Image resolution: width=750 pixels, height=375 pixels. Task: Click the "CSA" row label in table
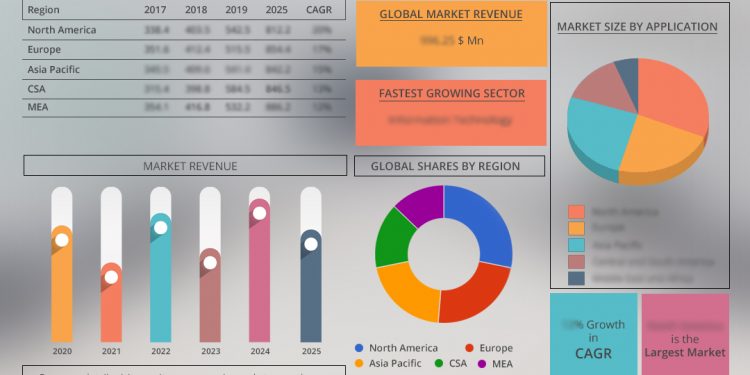point(37,89)
